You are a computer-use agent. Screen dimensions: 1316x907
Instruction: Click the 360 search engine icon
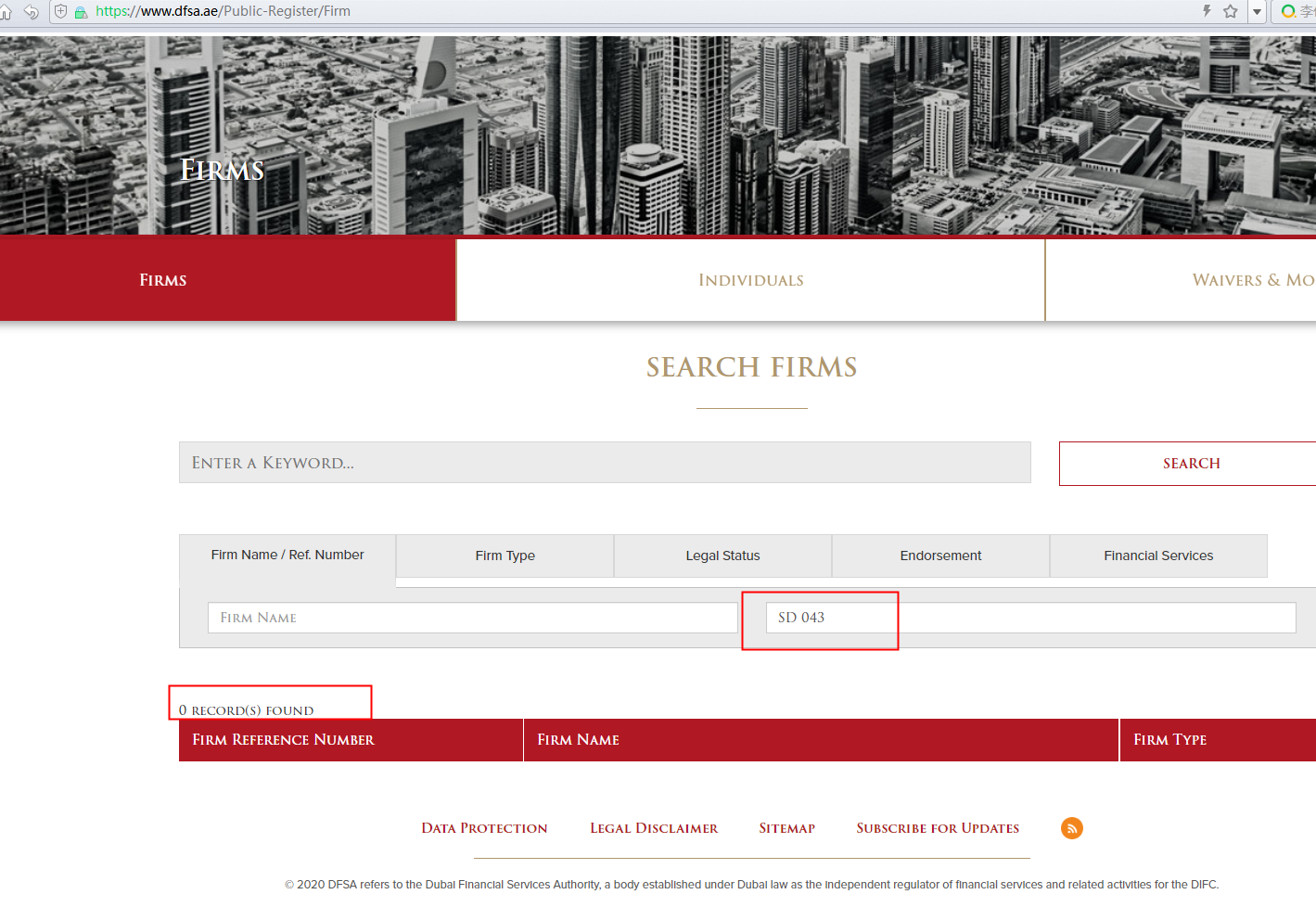1288,11
